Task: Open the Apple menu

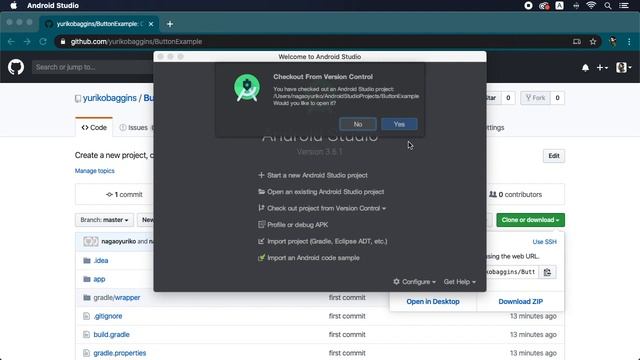Action: [x=13, y=5]
